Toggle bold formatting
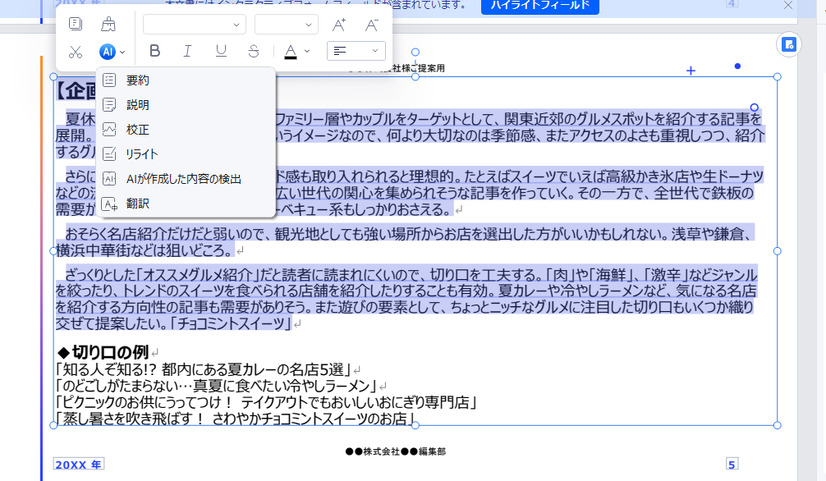 [x=154, y=51]
